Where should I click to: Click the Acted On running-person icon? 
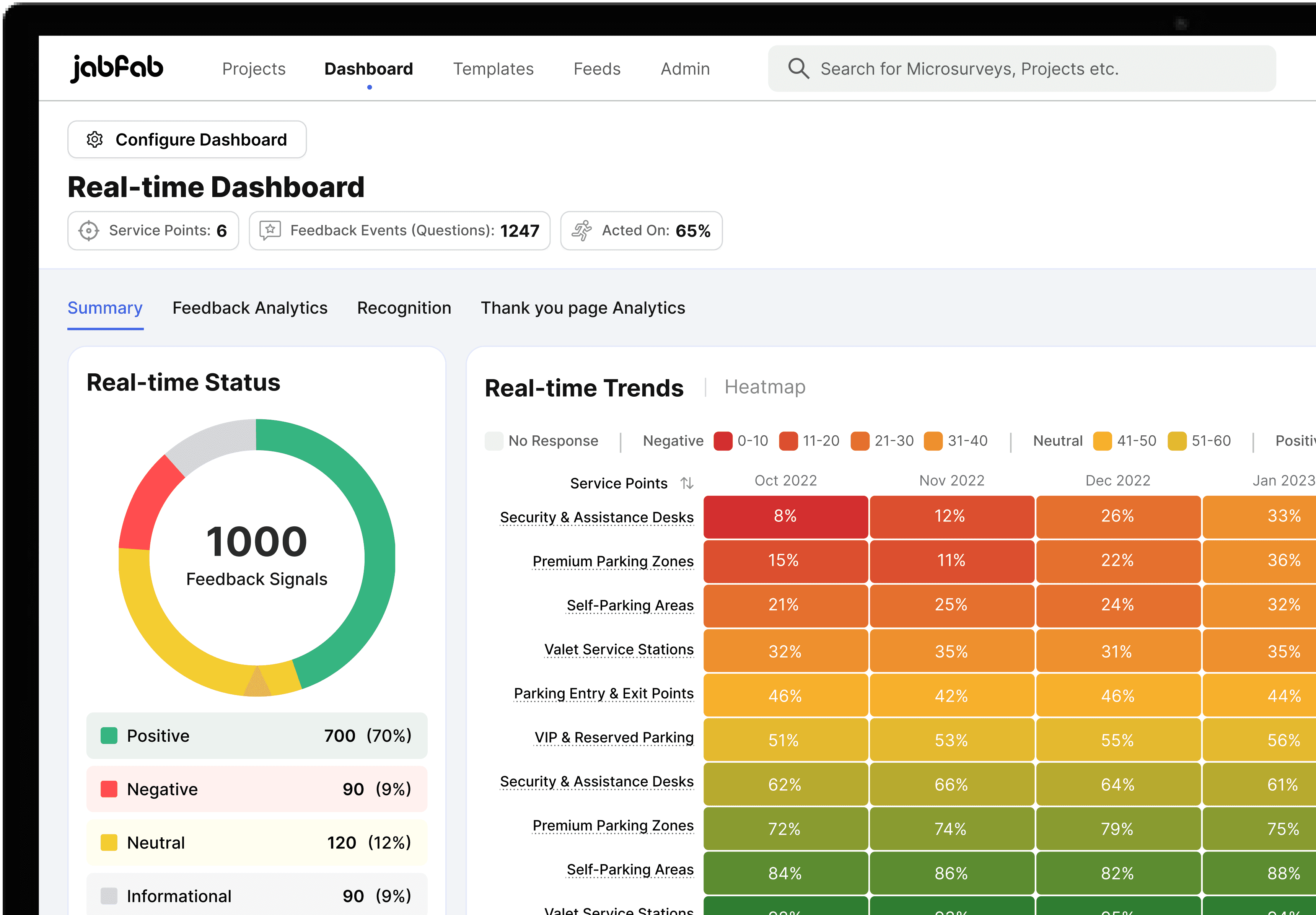coord(582,230)
